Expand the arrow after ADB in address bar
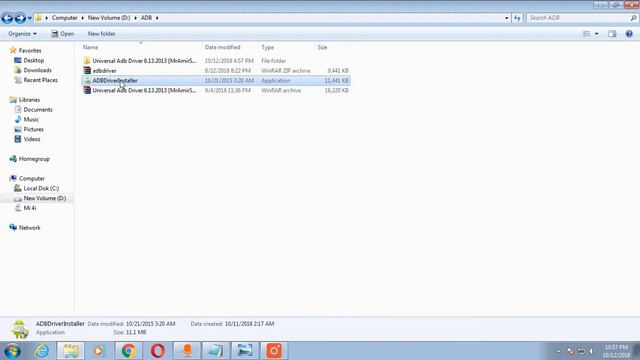Image resolution: width=640 pixels, height=360 pixels. point(157,18)
